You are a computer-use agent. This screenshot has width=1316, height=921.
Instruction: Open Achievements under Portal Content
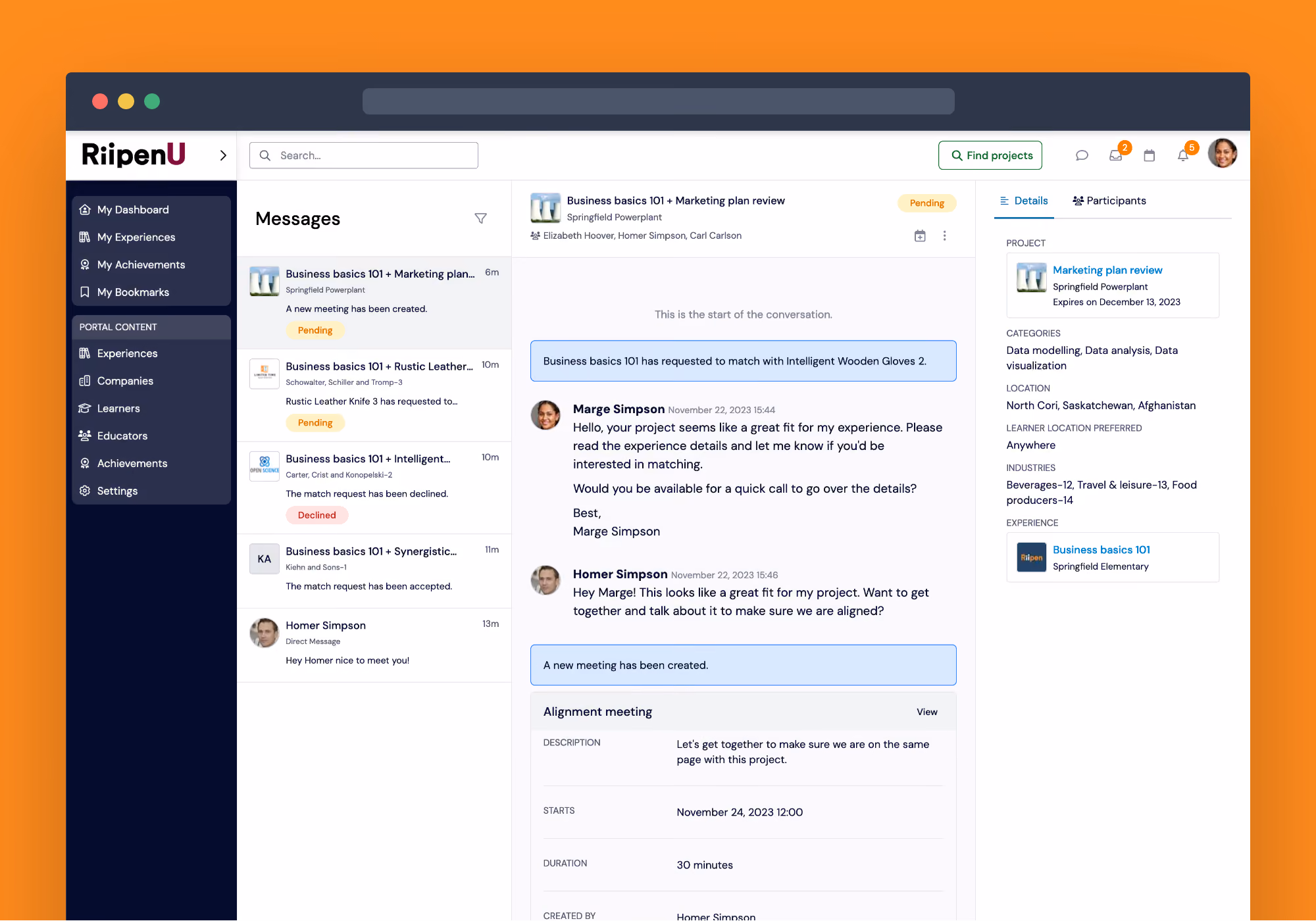click(151, 464)
